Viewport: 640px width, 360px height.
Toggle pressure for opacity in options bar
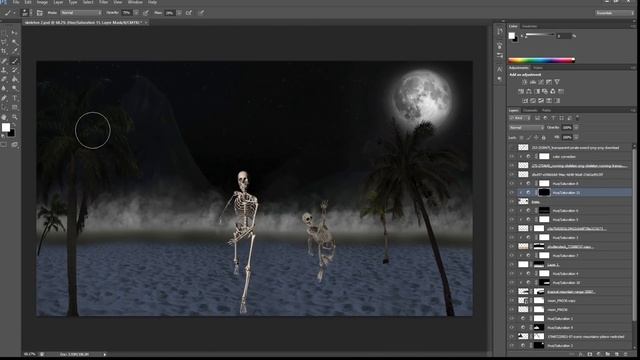tap(146, 13)
